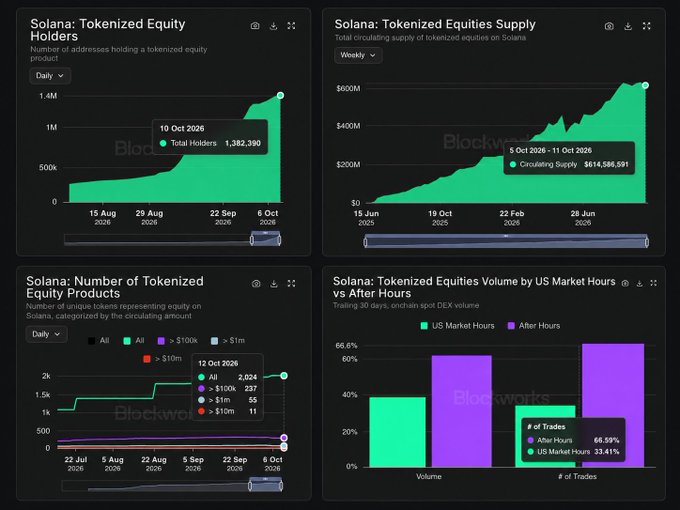Click the 12 Oct 2026 tooltip date
Screen dimensions: 680x510
point(218,363)
